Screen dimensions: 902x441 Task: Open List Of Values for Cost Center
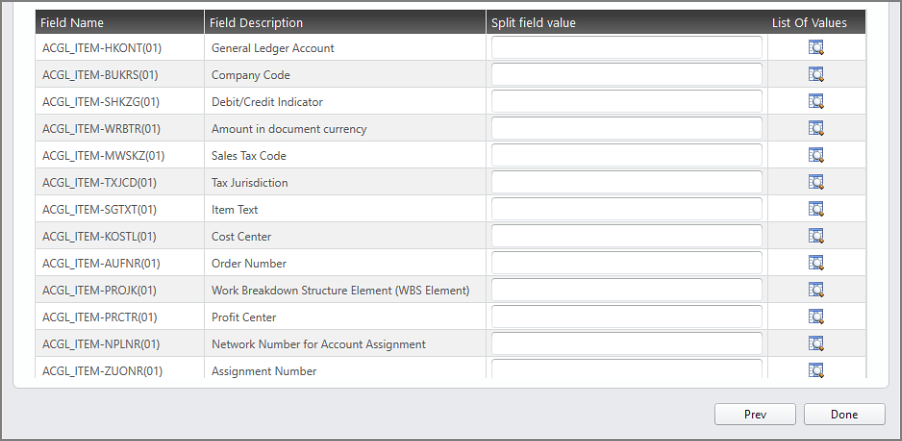click(x=816, y=236)
